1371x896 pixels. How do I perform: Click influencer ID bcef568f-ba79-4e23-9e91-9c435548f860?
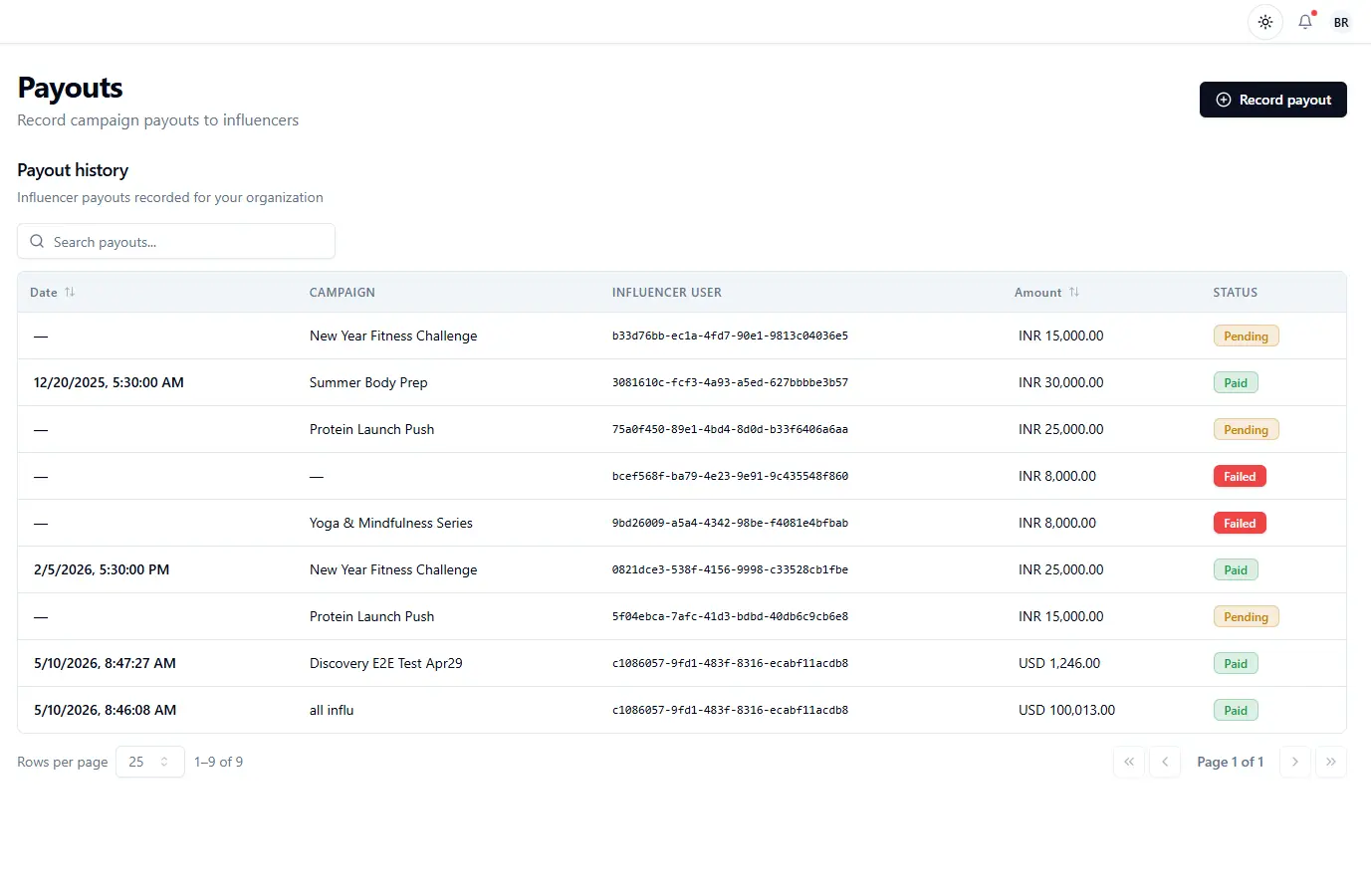tap(730, 476)
